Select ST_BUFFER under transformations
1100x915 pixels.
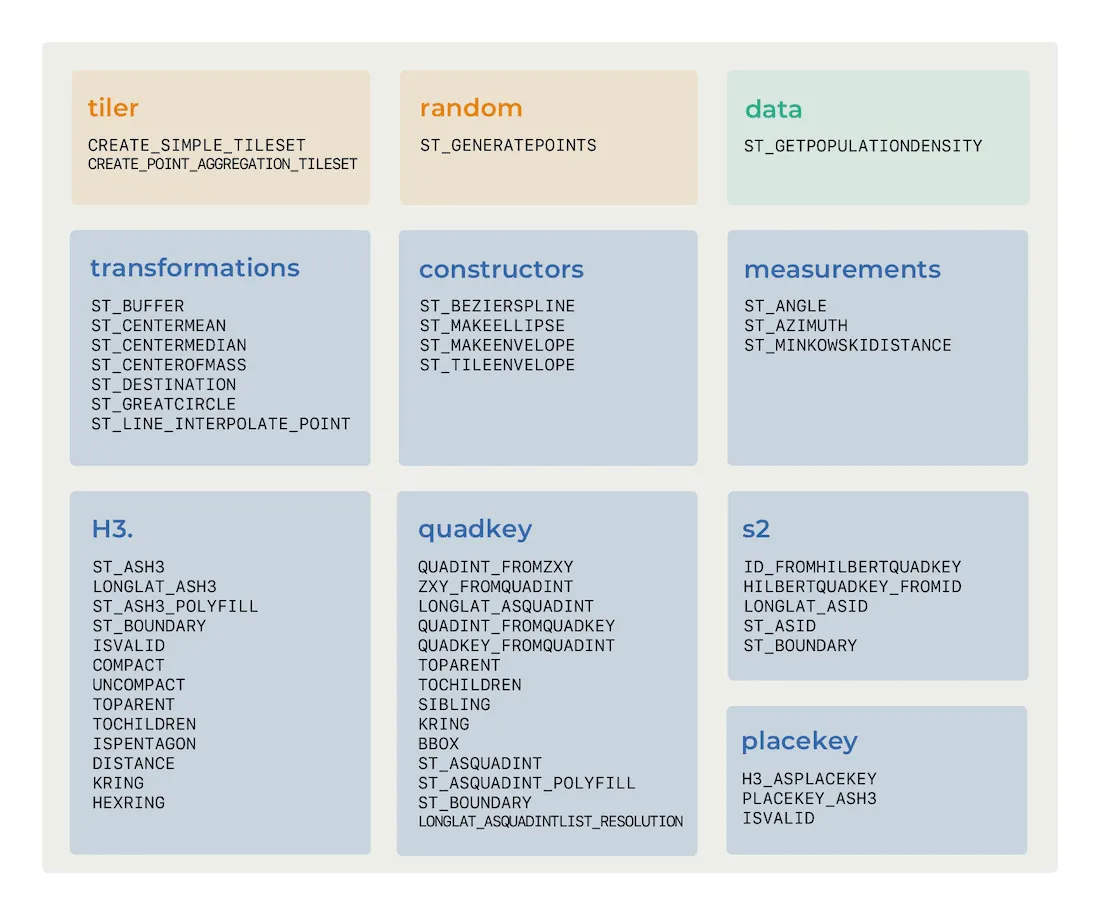click(x=138, y=306)
